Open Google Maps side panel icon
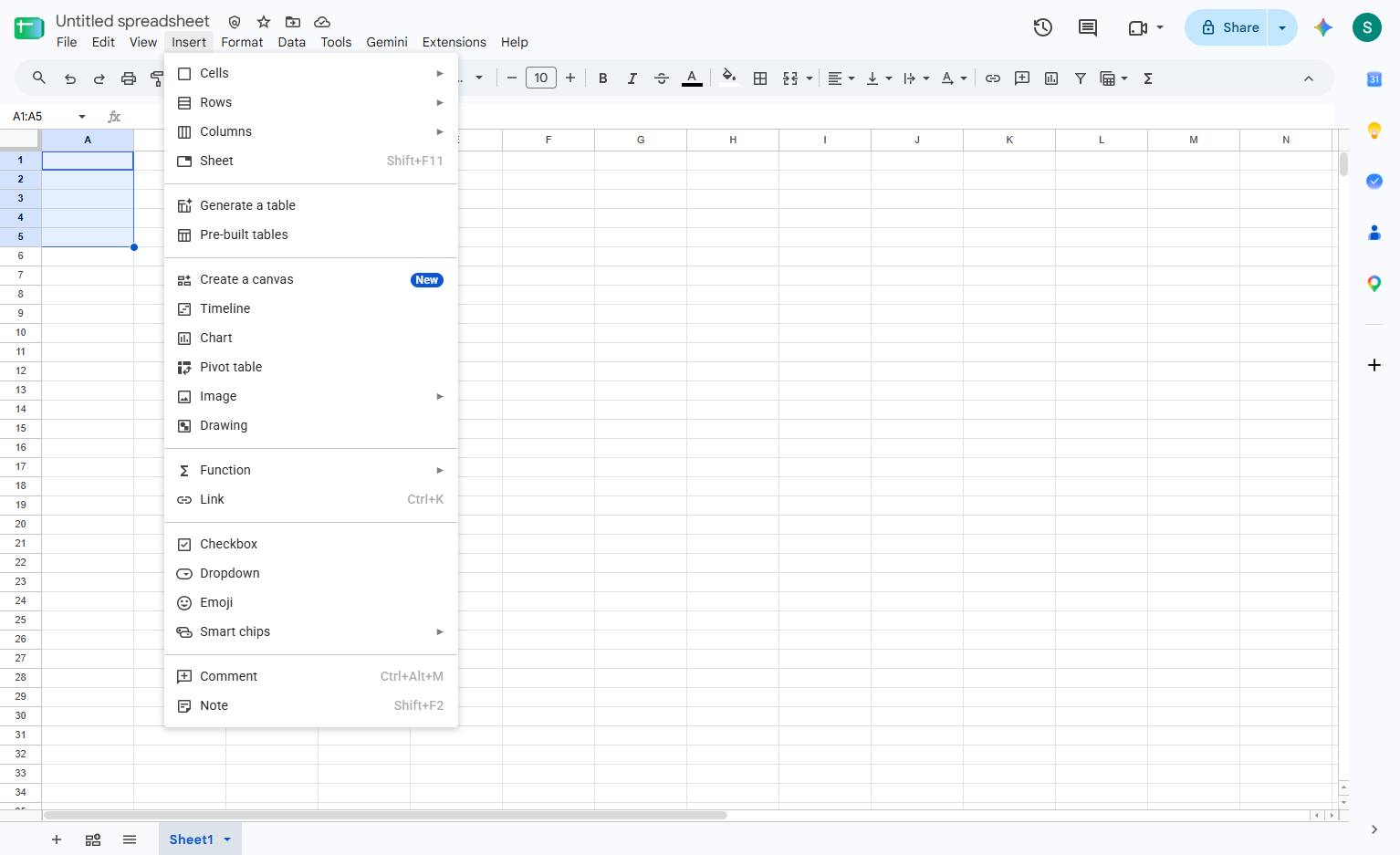This screenshot has height=855, width=1400. 1374,284
